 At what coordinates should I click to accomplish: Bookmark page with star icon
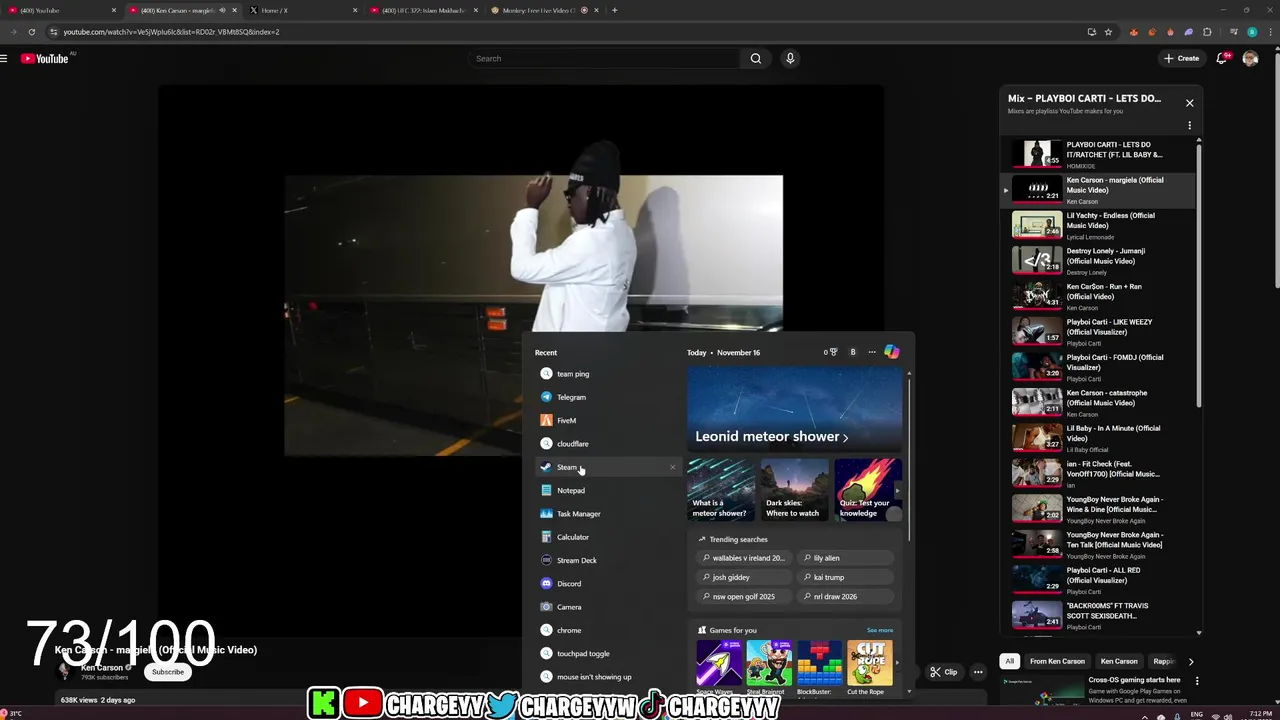(1108, 32)
